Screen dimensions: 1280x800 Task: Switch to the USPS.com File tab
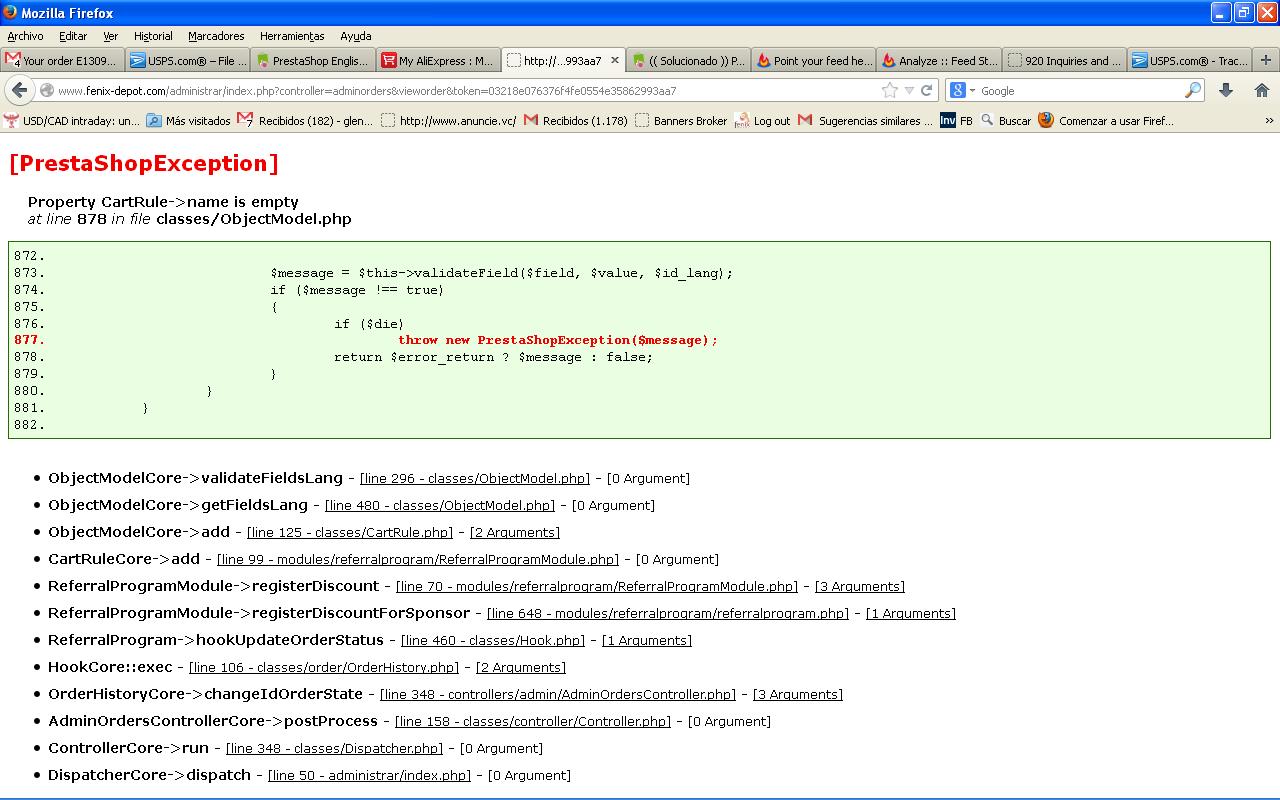click(x=189, y=60)
